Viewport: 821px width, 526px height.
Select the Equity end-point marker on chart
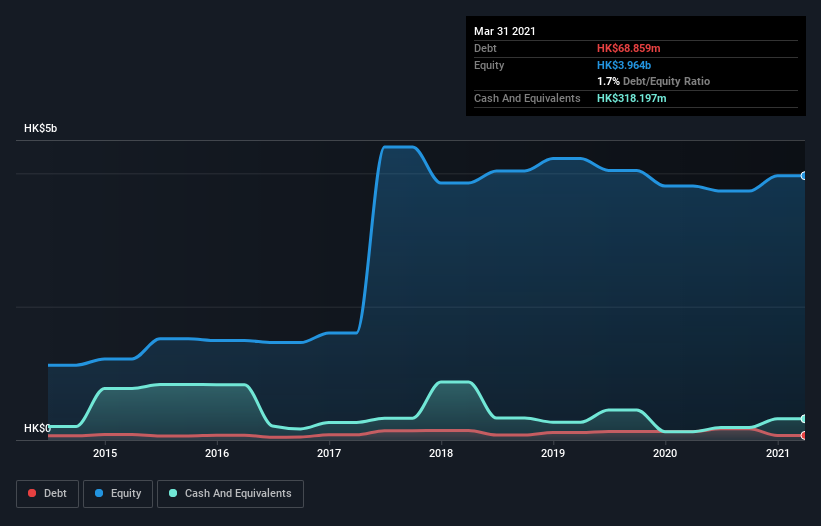coord(803,176)
